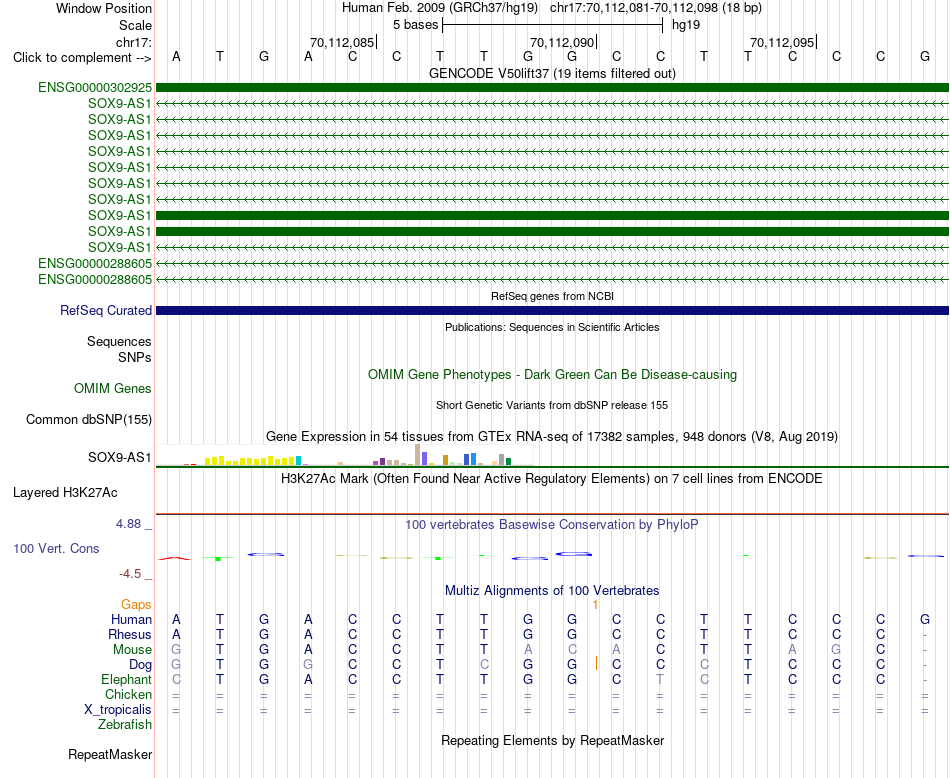
Task: Click the SOX9-AS1 label beside the GTEx chart
Action: coord(119,457)
